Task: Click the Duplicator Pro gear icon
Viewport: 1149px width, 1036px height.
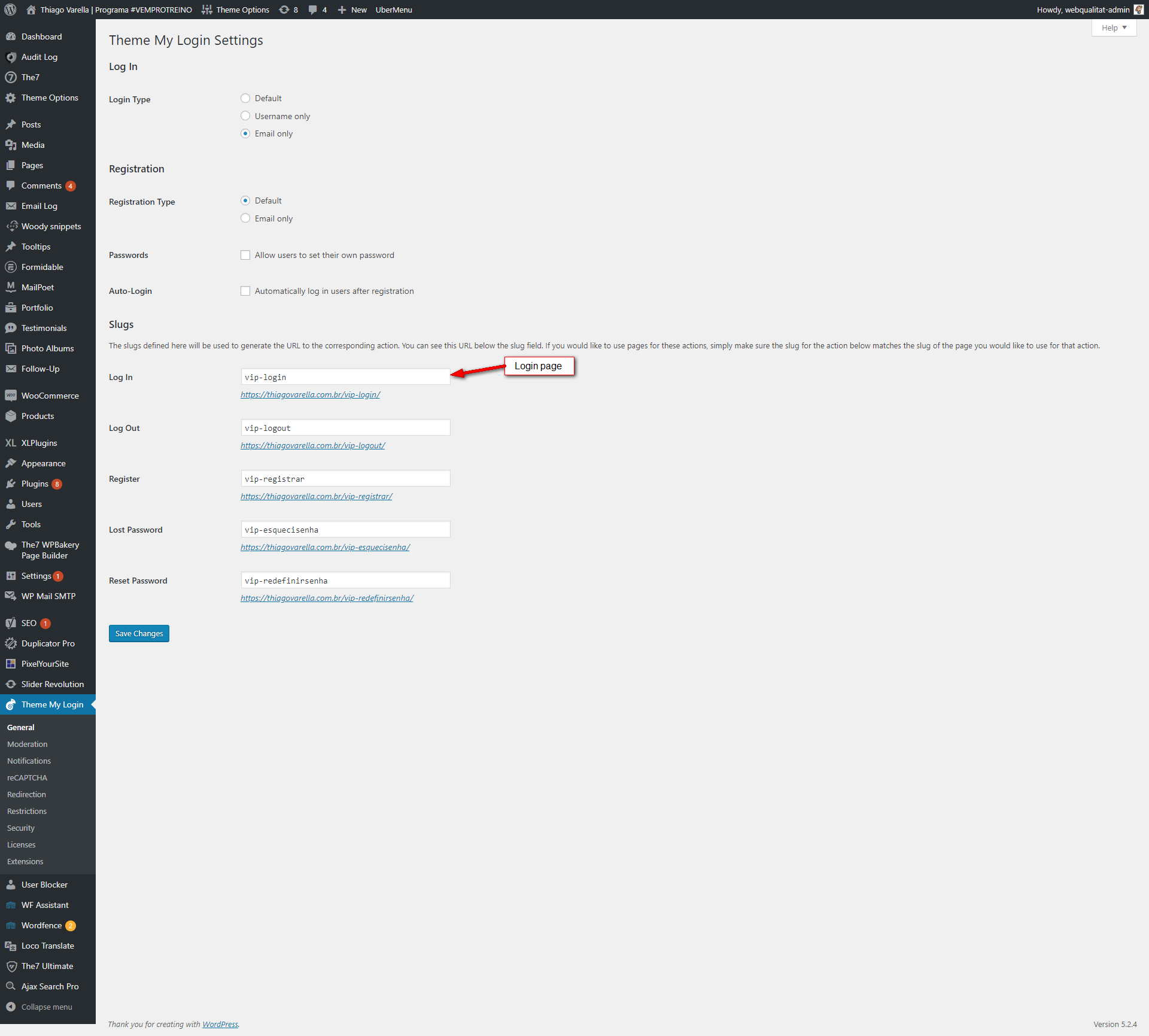Action: (11, 643)
